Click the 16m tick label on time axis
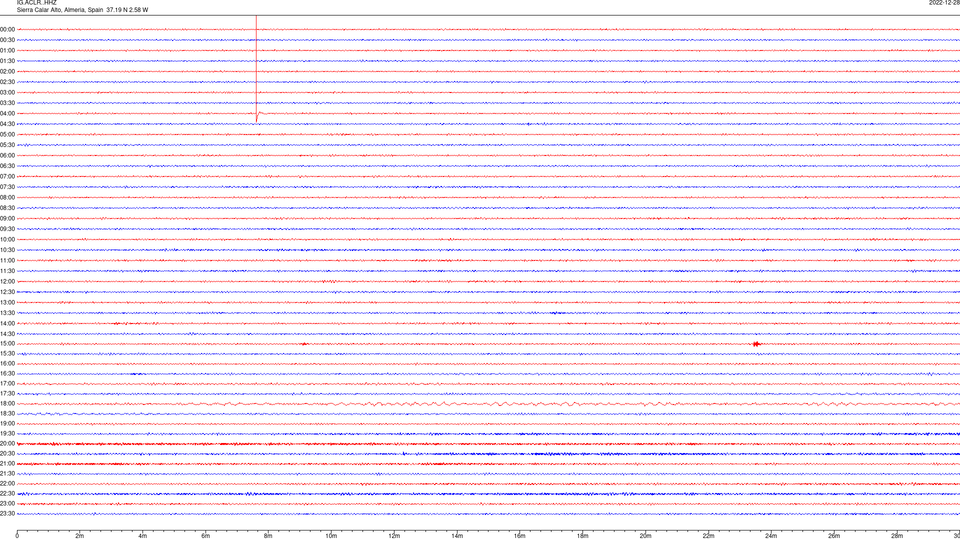The height and width of the screenshot is (540, 960). click(x=520, y=536)
